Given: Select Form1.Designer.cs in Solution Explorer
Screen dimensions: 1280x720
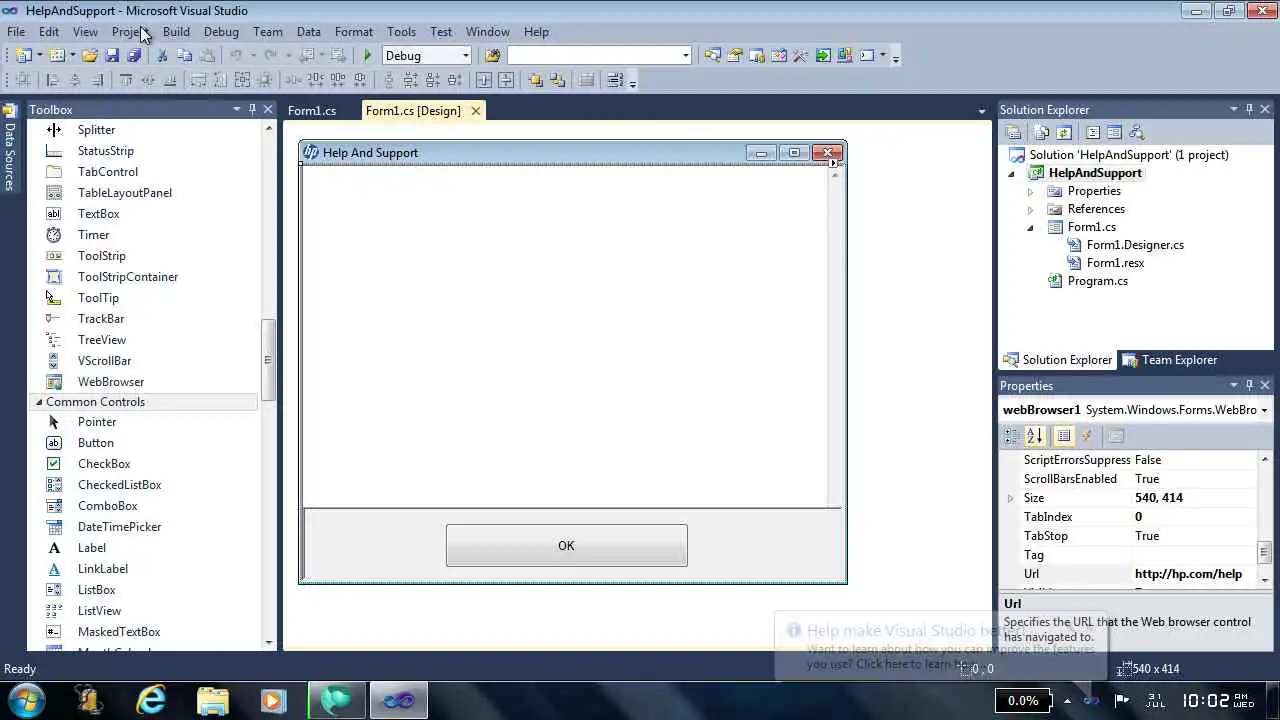Looking at the screenshot, I should point(1135,245).
